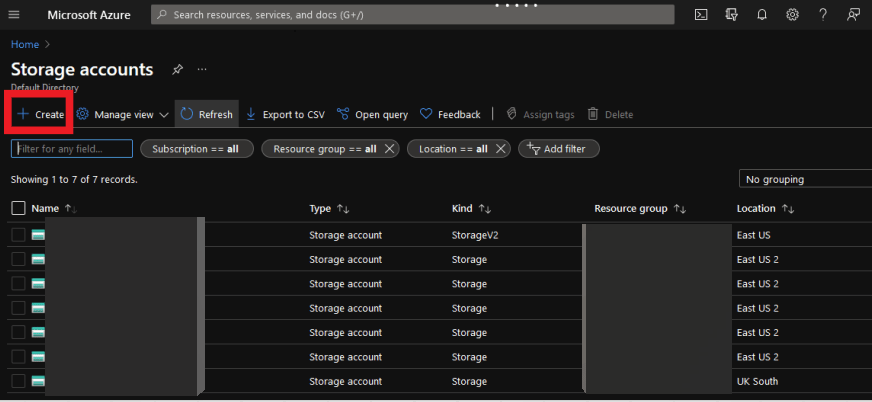This screenshot has height=402, width=872.
Task: Refresh the storage accounts list
Action: (x=207, y=114)
